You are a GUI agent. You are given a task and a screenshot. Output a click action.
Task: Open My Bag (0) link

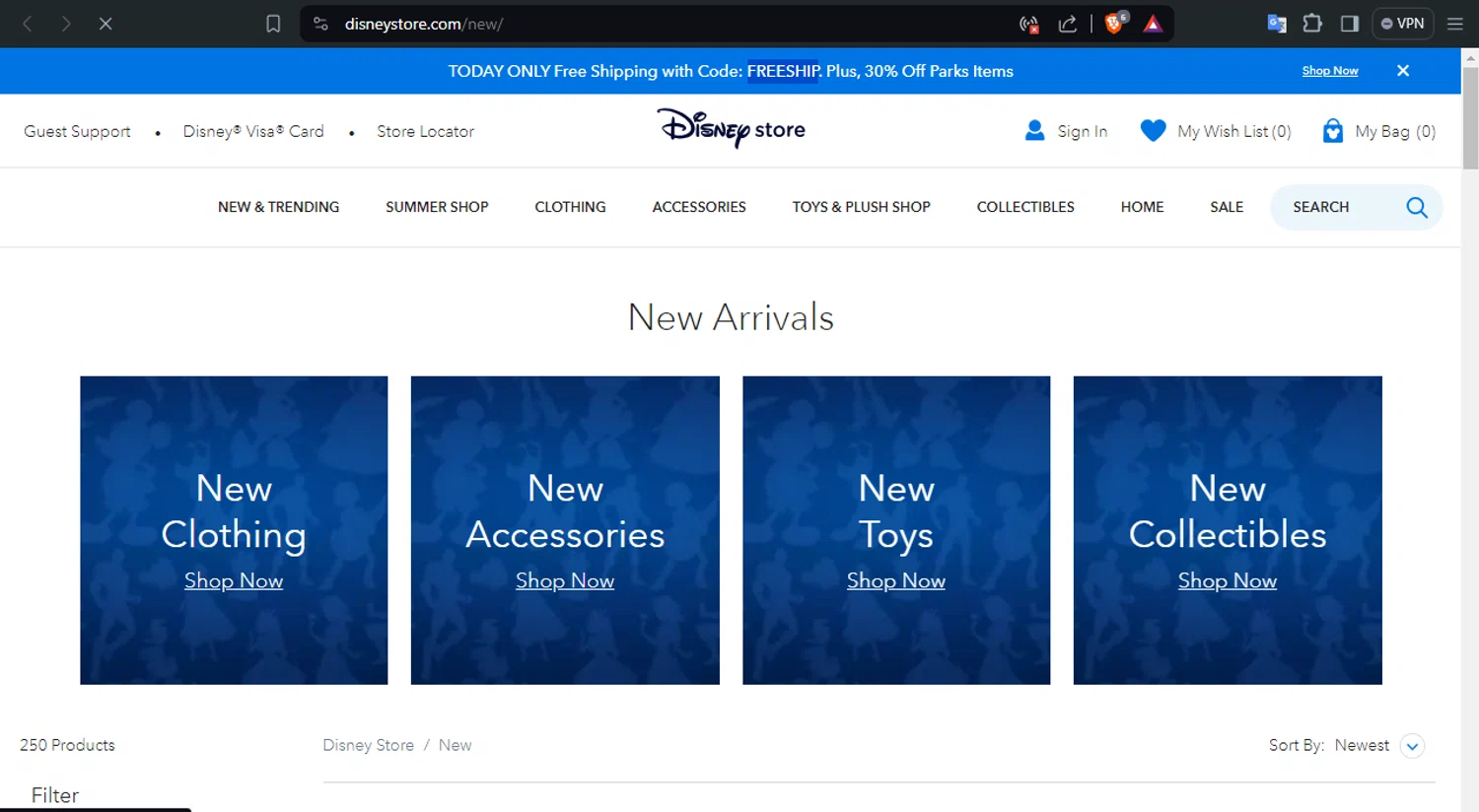(1395, 131)
